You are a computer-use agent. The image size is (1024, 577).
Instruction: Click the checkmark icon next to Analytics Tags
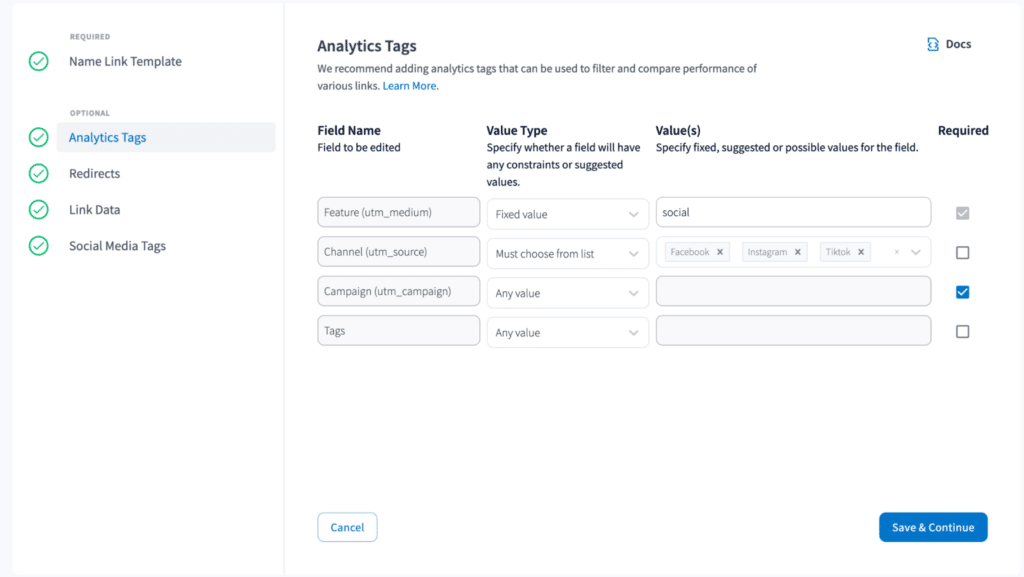37,137
